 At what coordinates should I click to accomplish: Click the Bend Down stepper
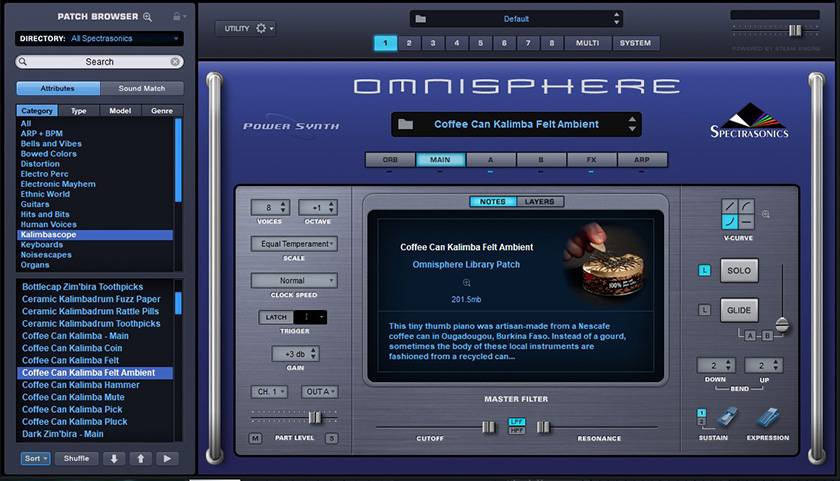pyautogui.click(x=716, y=365)
